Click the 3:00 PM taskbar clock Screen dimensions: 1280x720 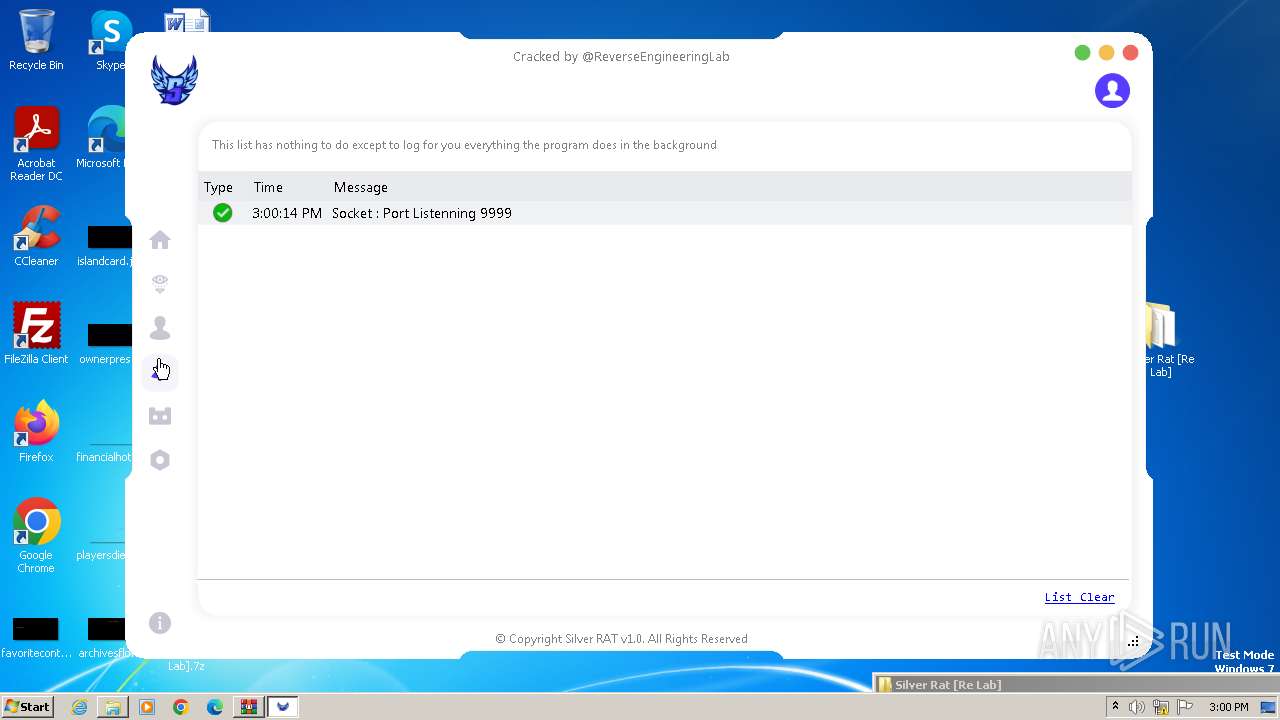1229,707
